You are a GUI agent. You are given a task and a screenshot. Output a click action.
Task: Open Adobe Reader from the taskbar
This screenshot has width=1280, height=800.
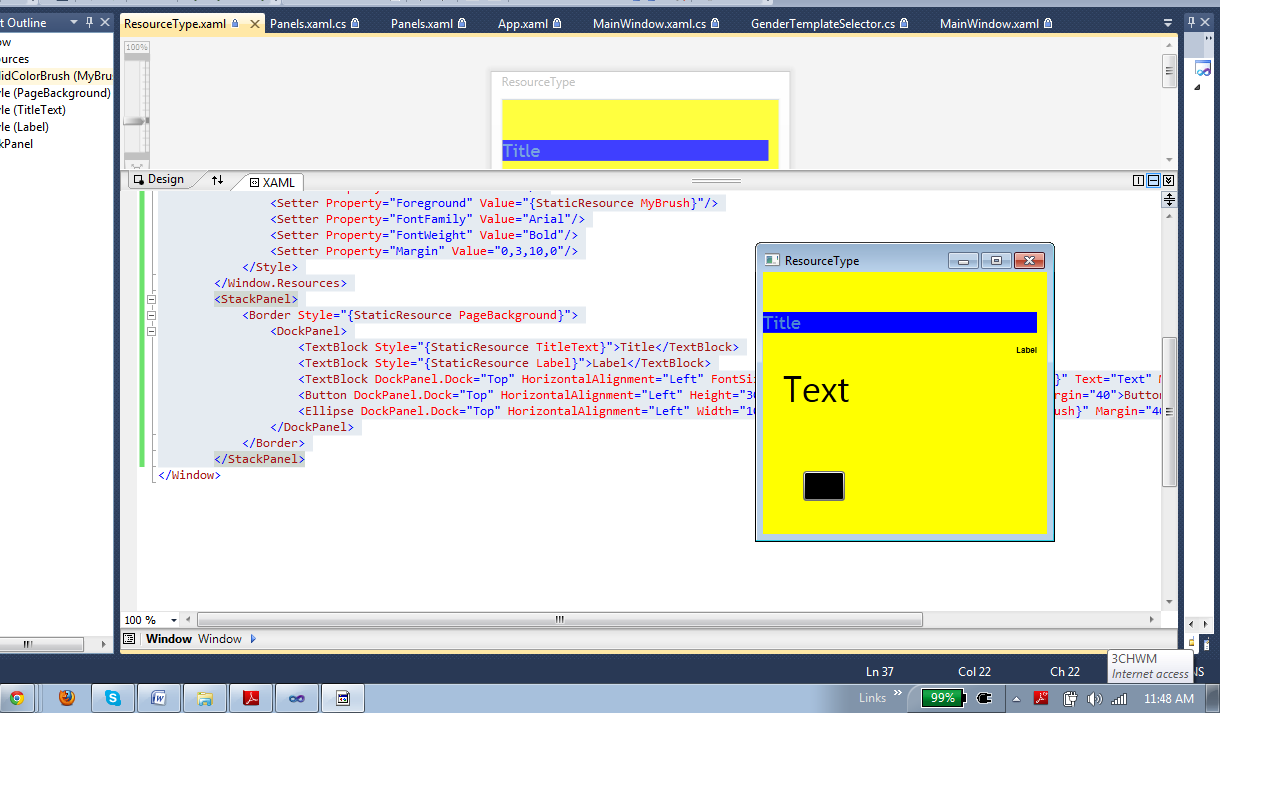[x=251, y=698]
